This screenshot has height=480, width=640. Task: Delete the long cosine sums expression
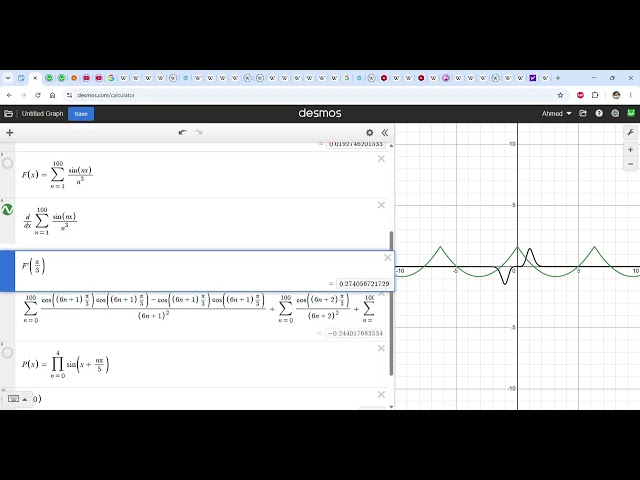point(381,293)
